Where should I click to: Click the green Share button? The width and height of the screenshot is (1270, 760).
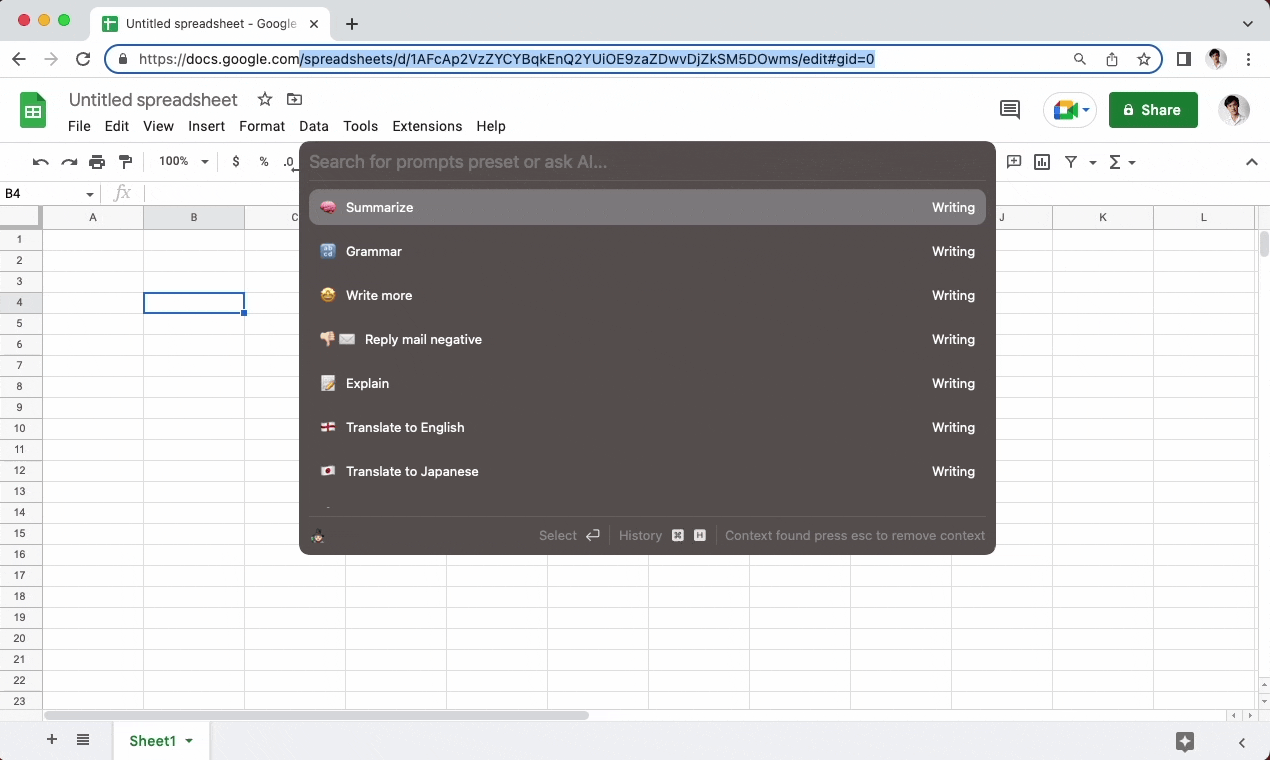click(x=1153, y=110)
